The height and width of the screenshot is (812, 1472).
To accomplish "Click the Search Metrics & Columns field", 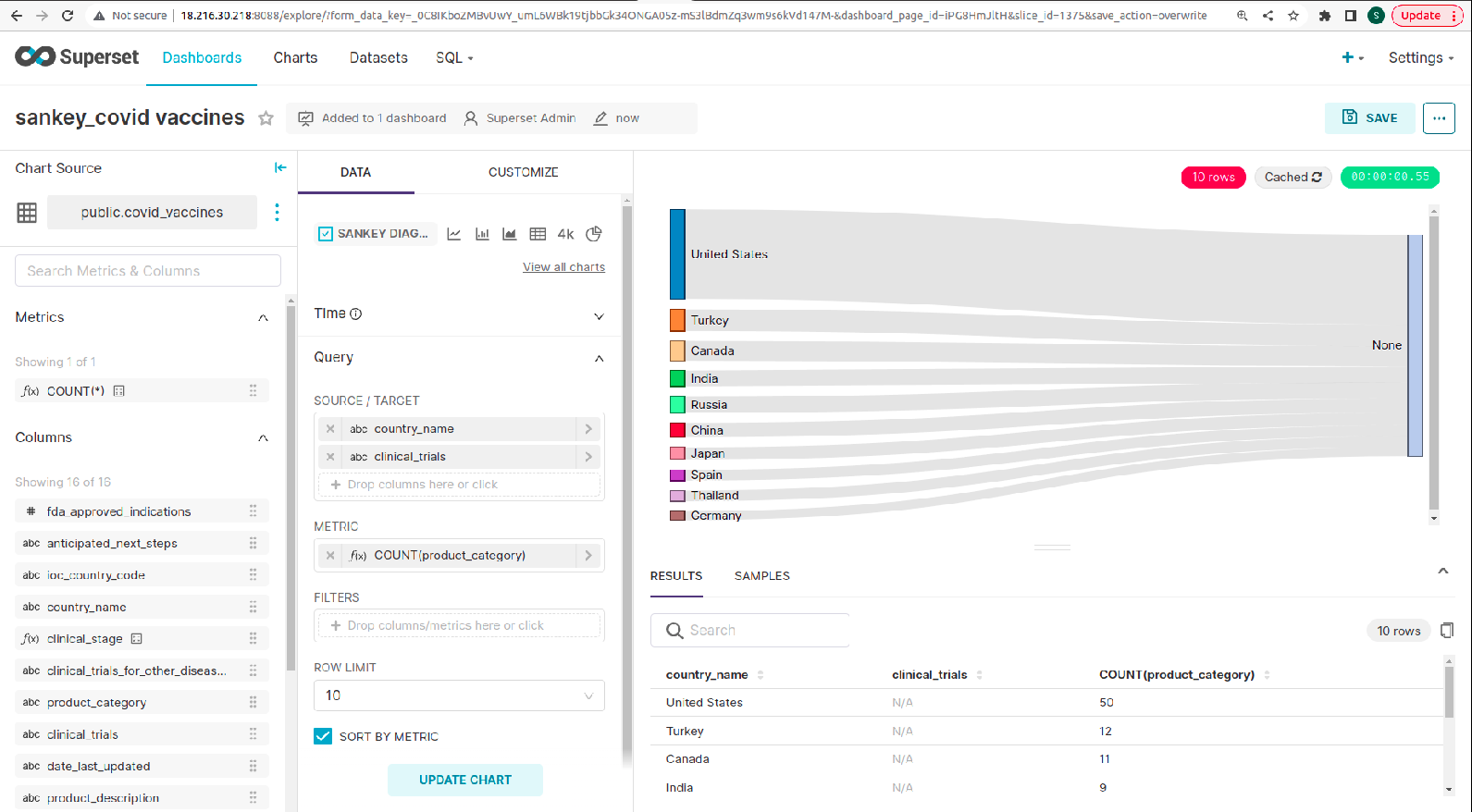I will click(148, 271).
